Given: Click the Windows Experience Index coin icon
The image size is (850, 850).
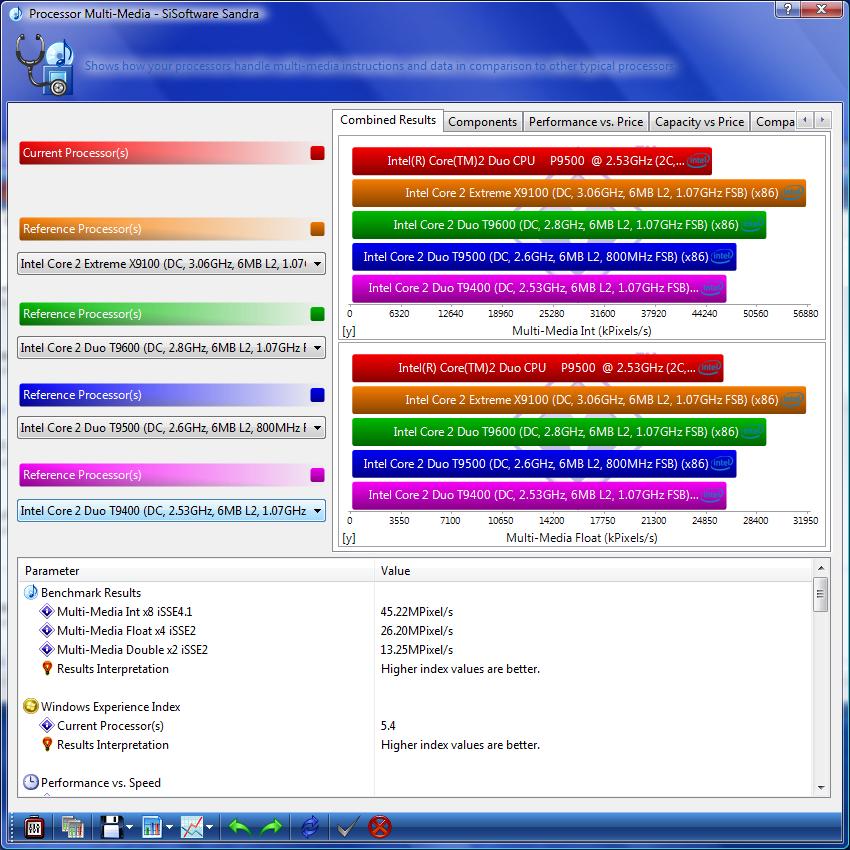Looking at the screenshot, I should (31, 706).
